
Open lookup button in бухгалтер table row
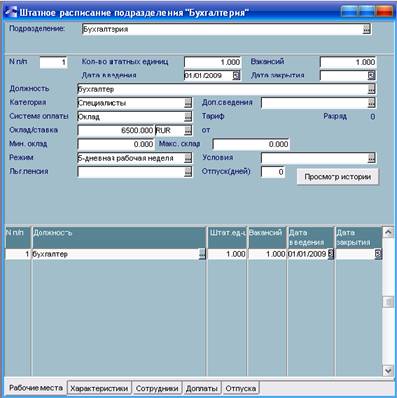coord(202,254)
